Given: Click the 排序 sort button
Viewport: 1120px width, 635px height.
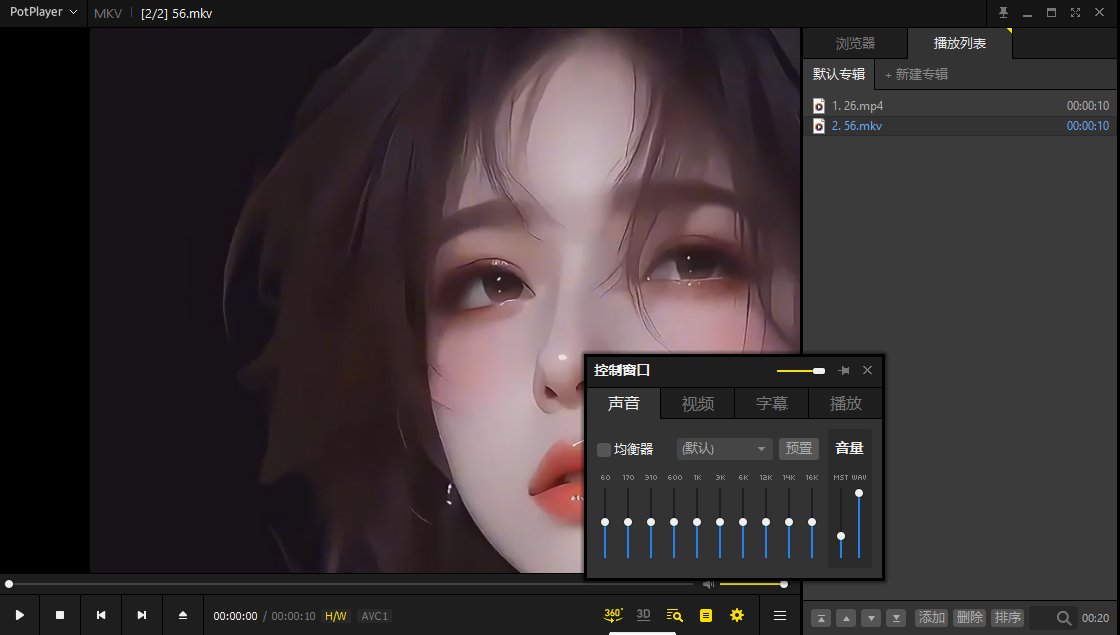Looking at the screenshot, I should coord(1008,618).
